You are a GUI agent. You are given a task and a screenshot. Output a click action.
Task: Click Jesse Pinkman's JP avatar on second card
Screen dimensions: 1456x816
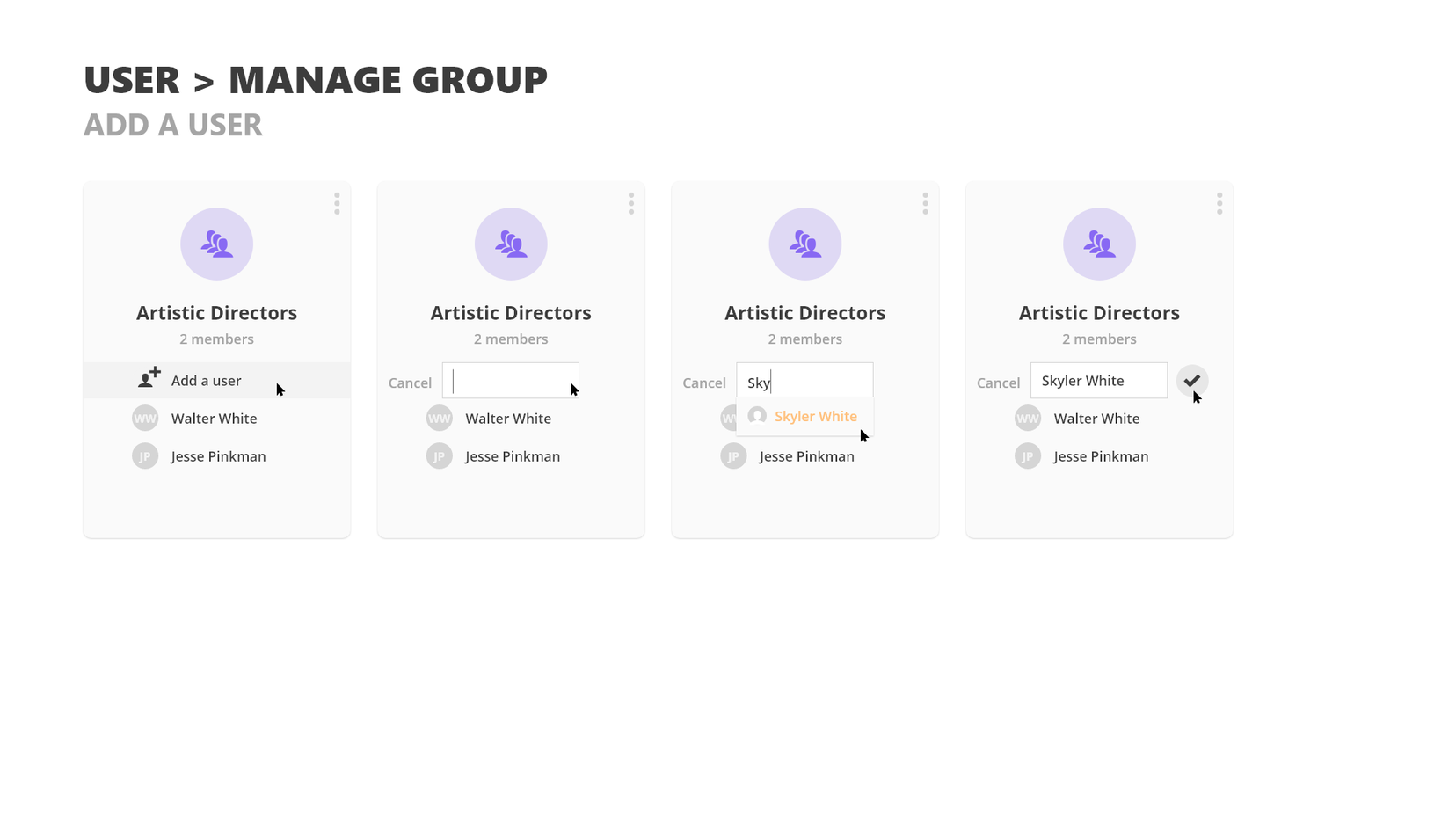[439, 456]
